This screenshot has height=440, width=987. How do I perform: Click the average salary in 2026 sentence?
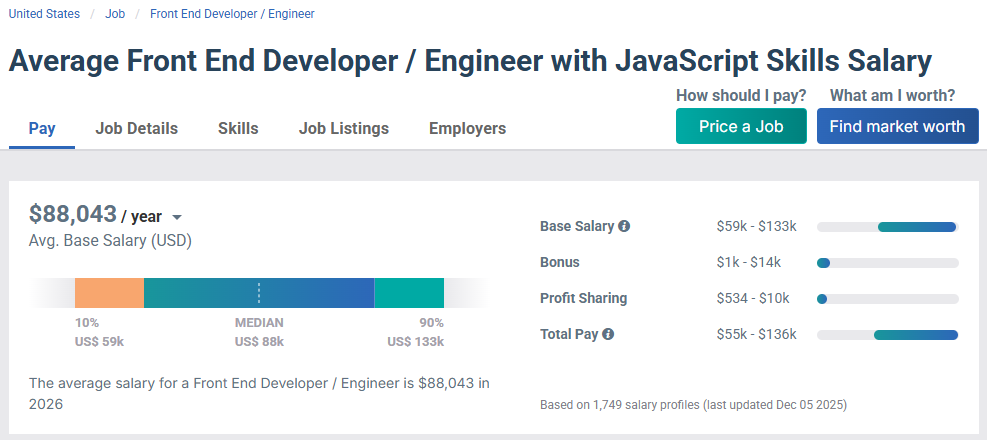point(259,393)
